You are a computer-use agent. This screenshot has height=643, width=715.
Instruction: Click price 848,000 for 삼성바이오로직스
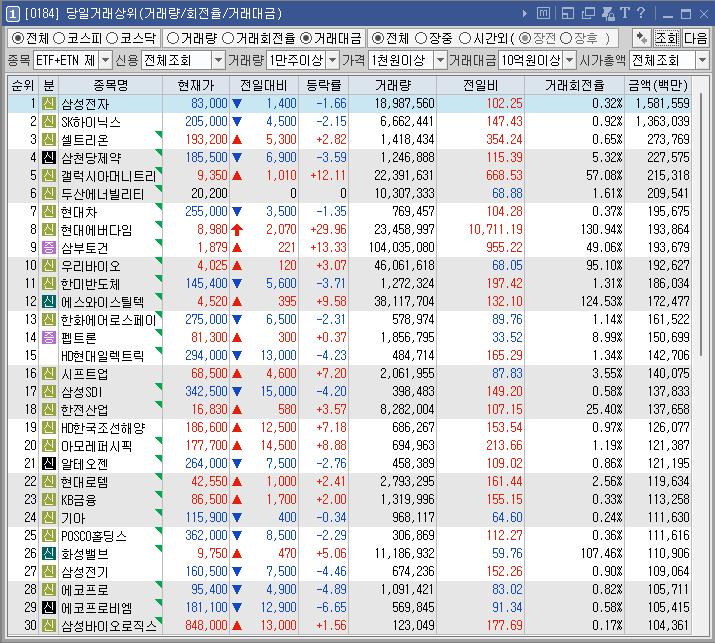(x=206, y=625)
